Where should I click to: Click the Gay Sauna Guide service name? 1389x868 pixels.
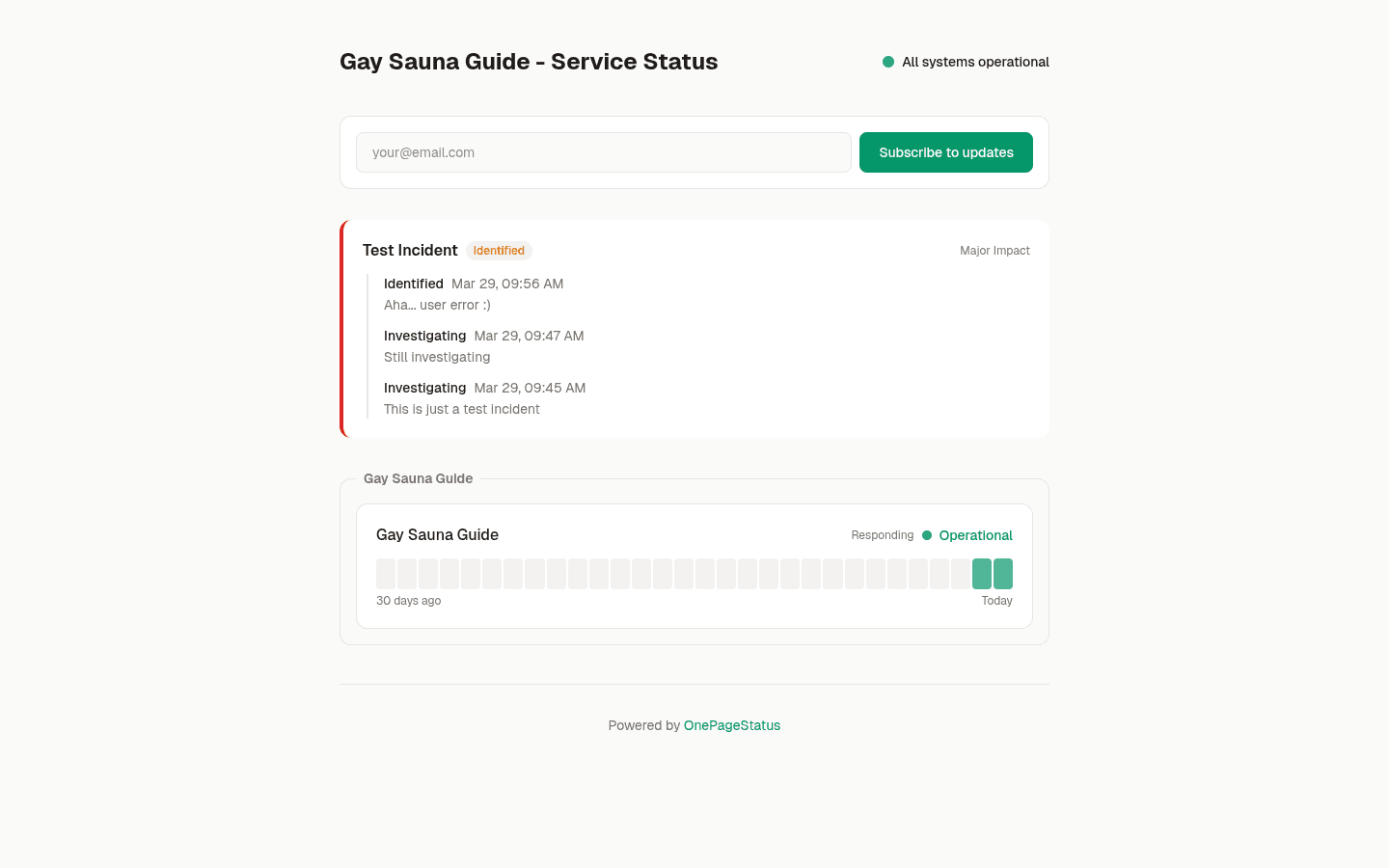pyautogui.click(x=437, y=535)
